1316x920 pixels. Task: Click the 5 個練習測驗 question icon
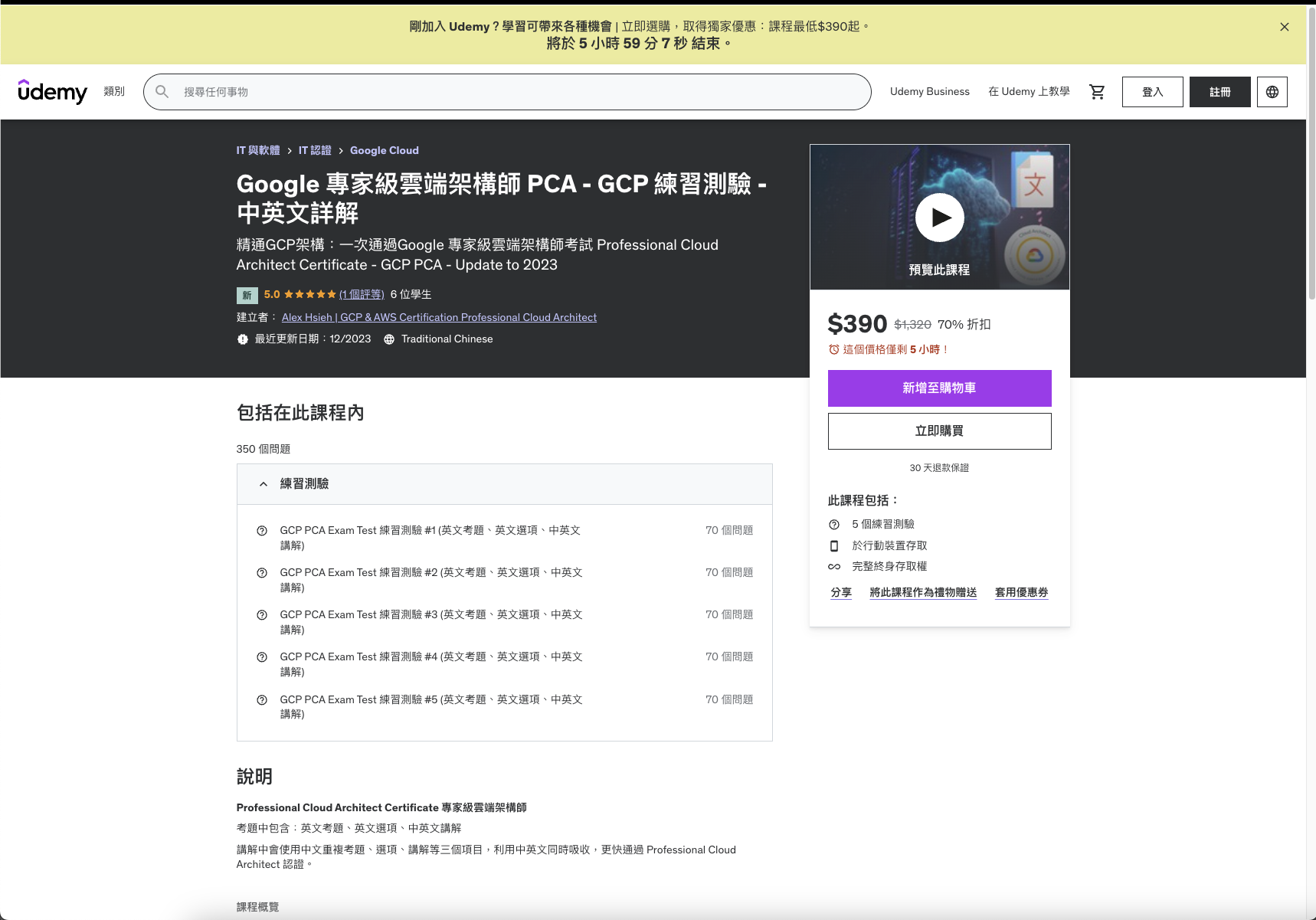click(834, 525)
